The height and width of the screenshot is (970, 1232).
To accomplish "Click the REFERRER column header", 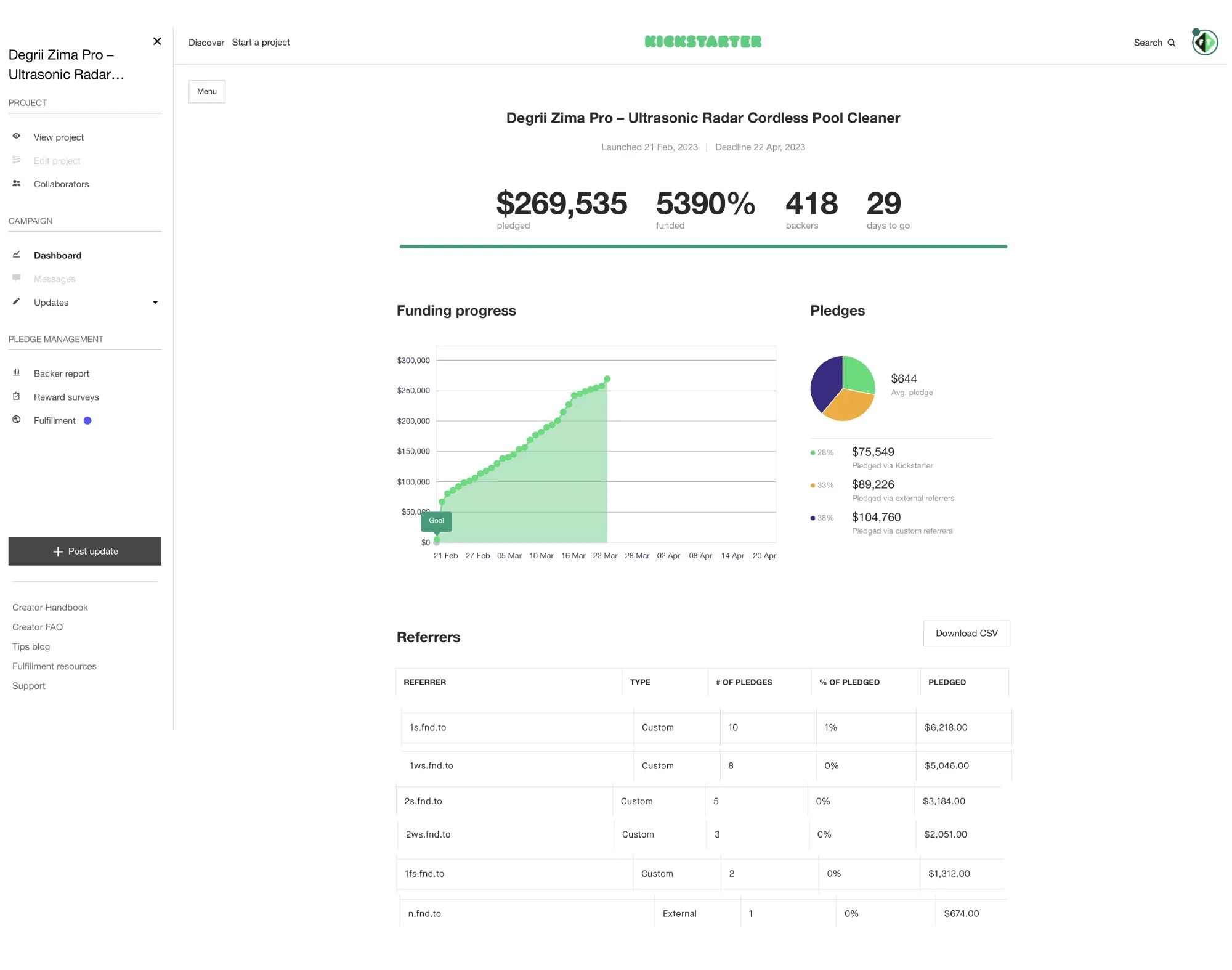I will click(x=424, y=683).
